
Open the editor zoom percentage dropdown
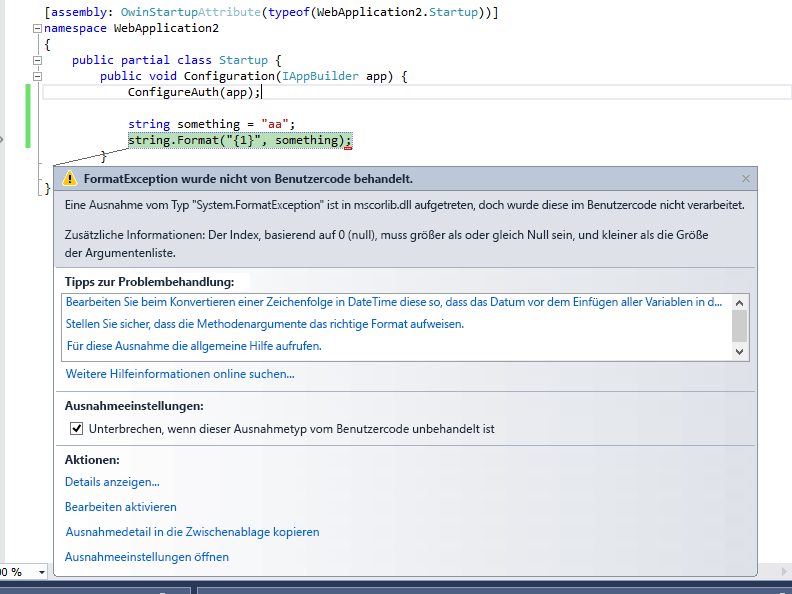pos(41,572)
